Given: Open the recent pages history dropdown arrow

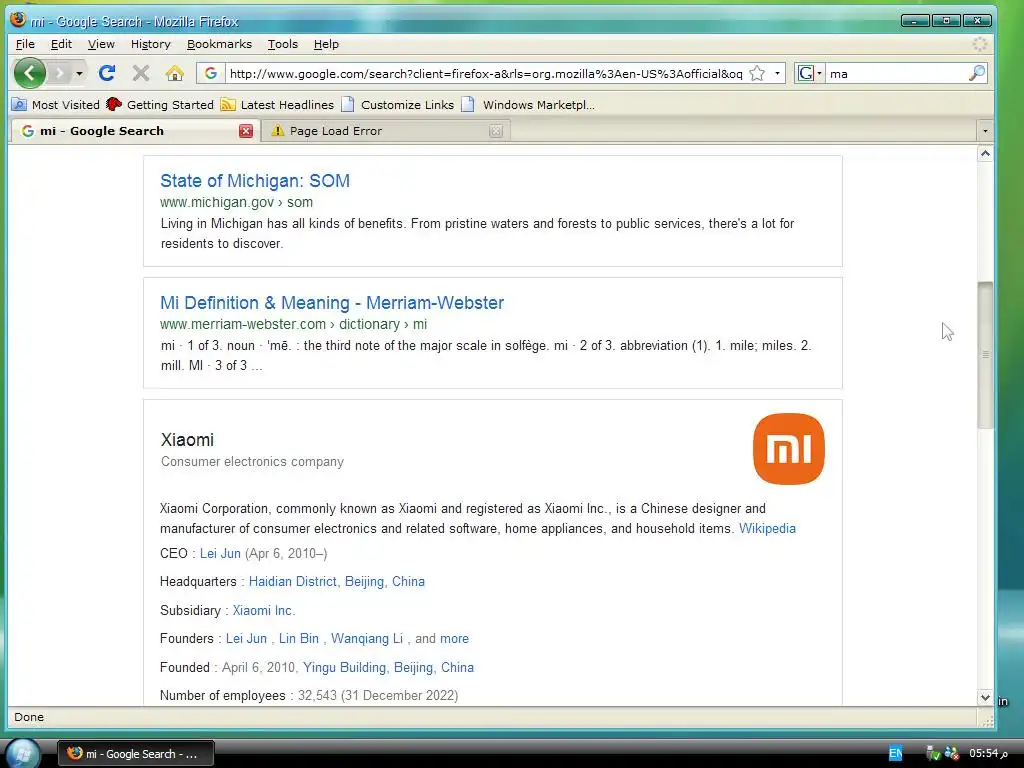Looking at the screenshot, I should (79, 73).
